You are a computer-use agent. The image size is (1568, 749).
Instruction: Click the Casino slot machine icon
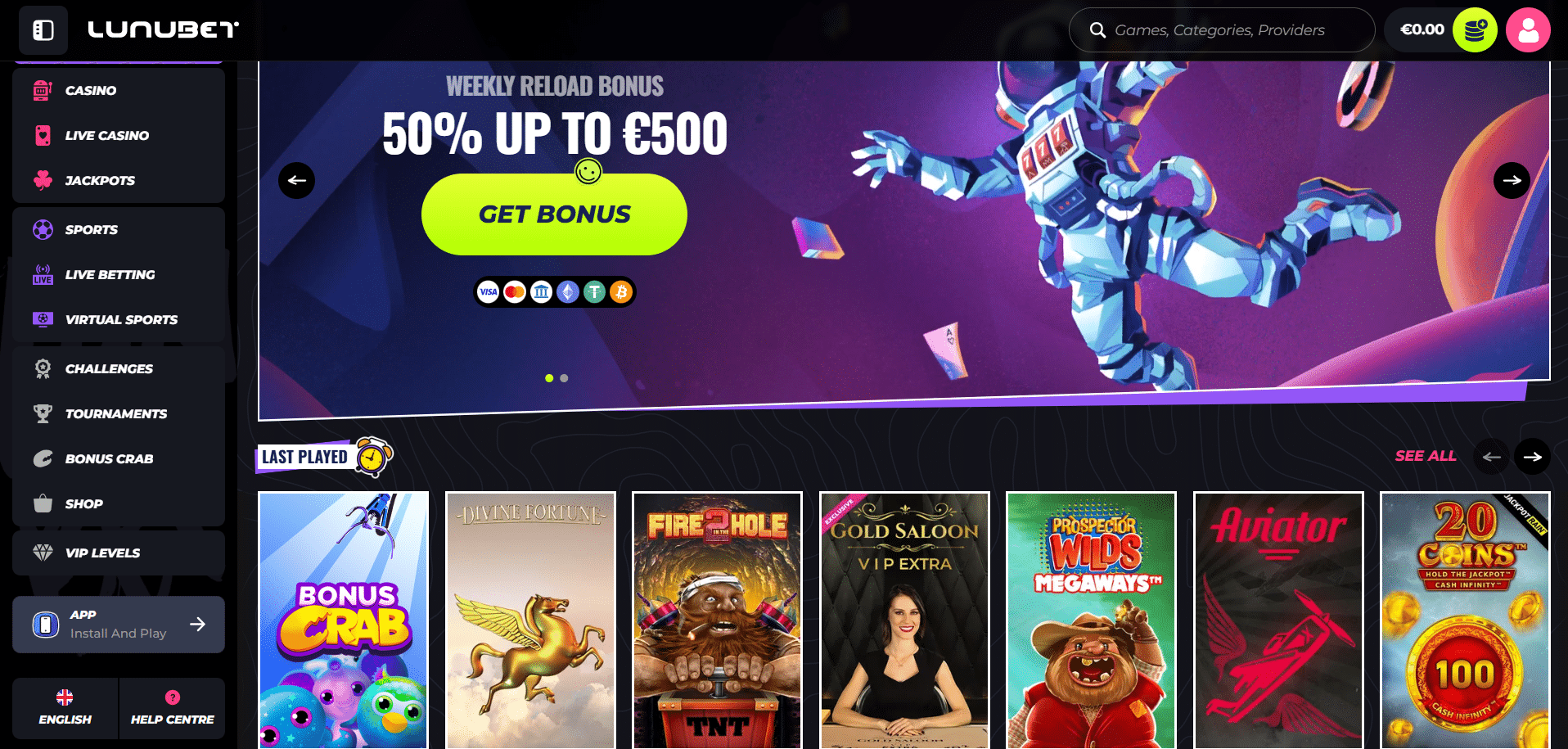coord(43,90)
